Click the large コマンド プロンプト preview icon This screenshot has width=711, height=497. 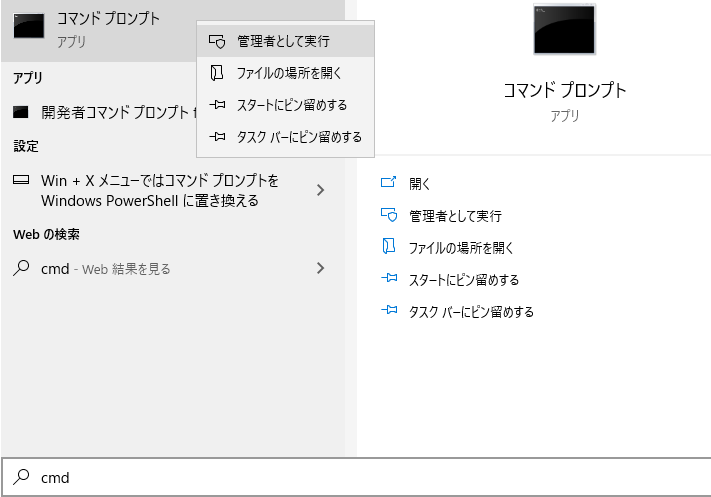[564, 29]
